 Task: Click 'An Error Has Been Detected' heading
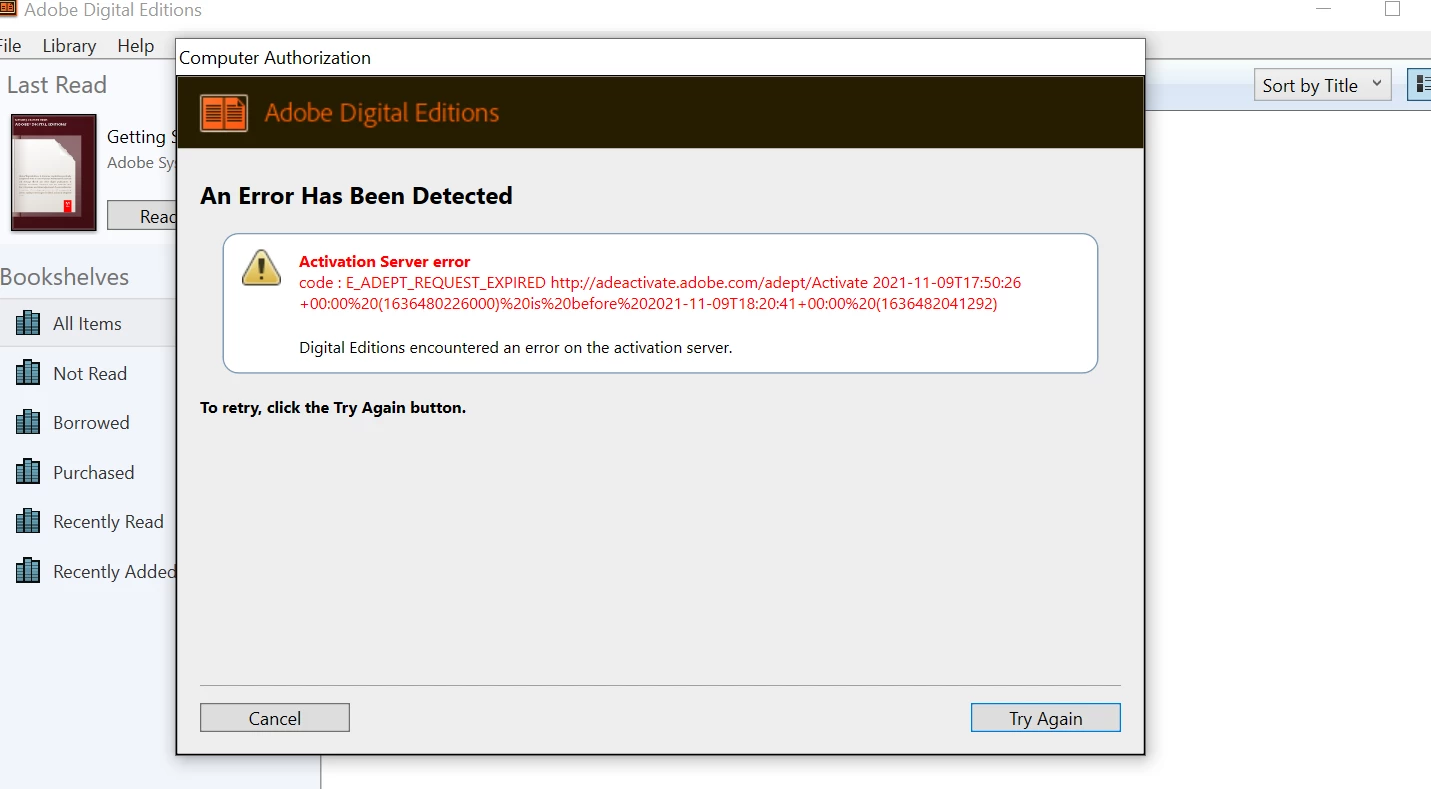[356, 196]
